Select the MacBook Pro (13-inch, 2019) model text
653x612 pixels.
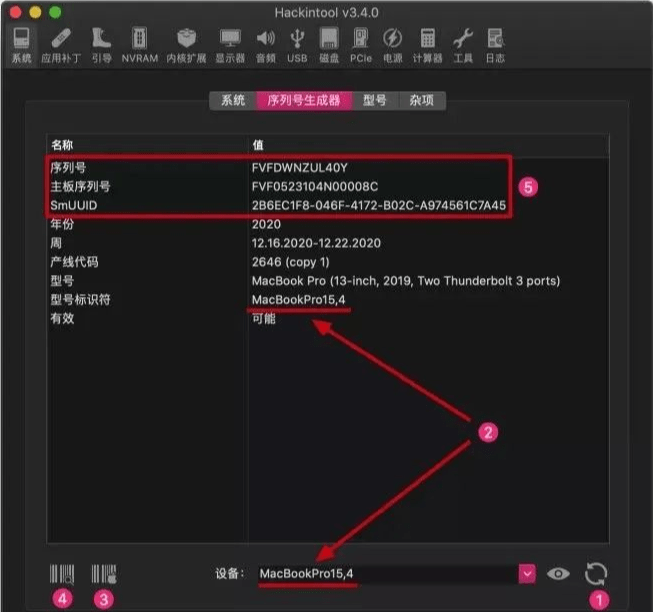click(406, 281)
